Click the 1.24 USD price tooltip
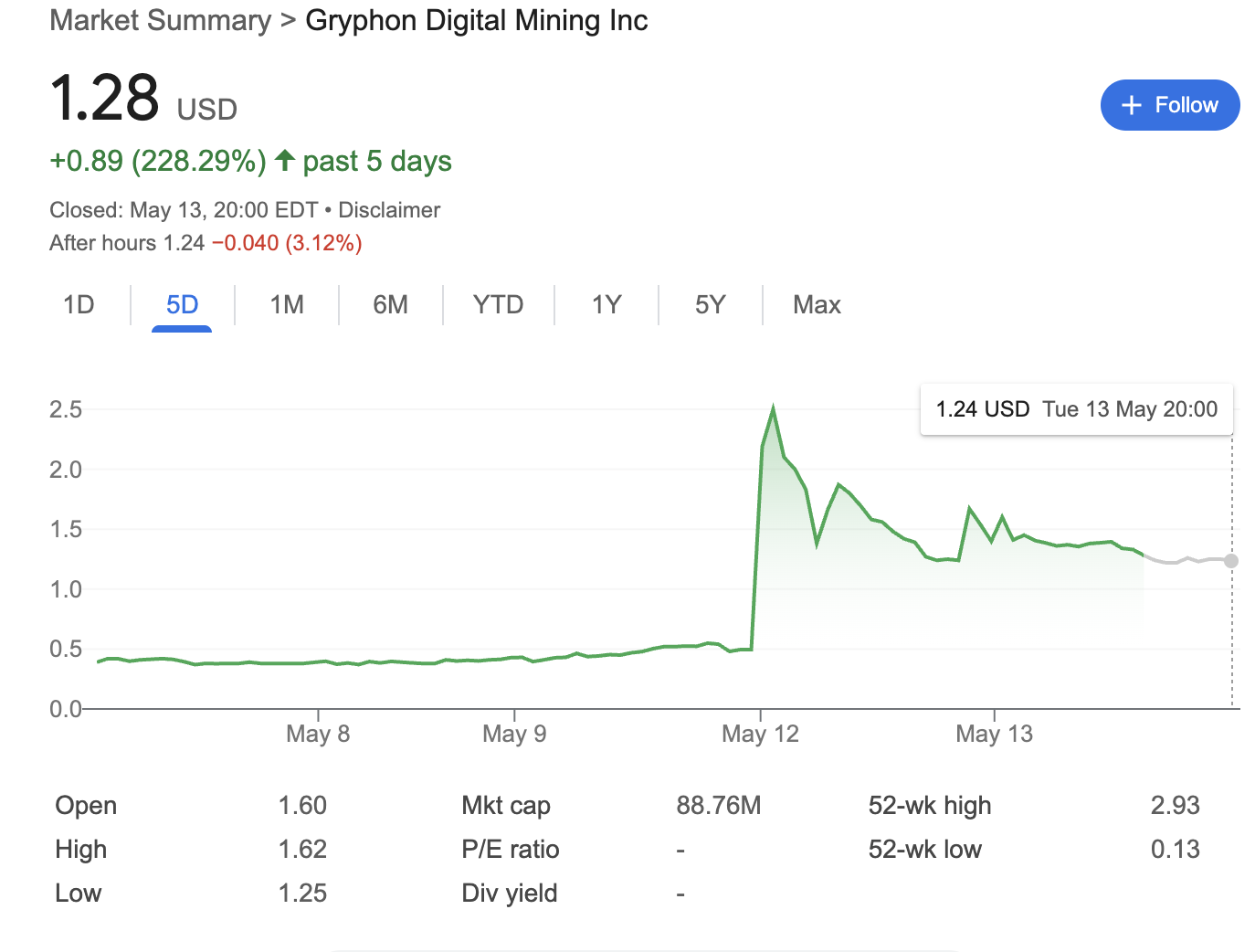The width and height of the screenshot is (1255, 952). 1076,409
